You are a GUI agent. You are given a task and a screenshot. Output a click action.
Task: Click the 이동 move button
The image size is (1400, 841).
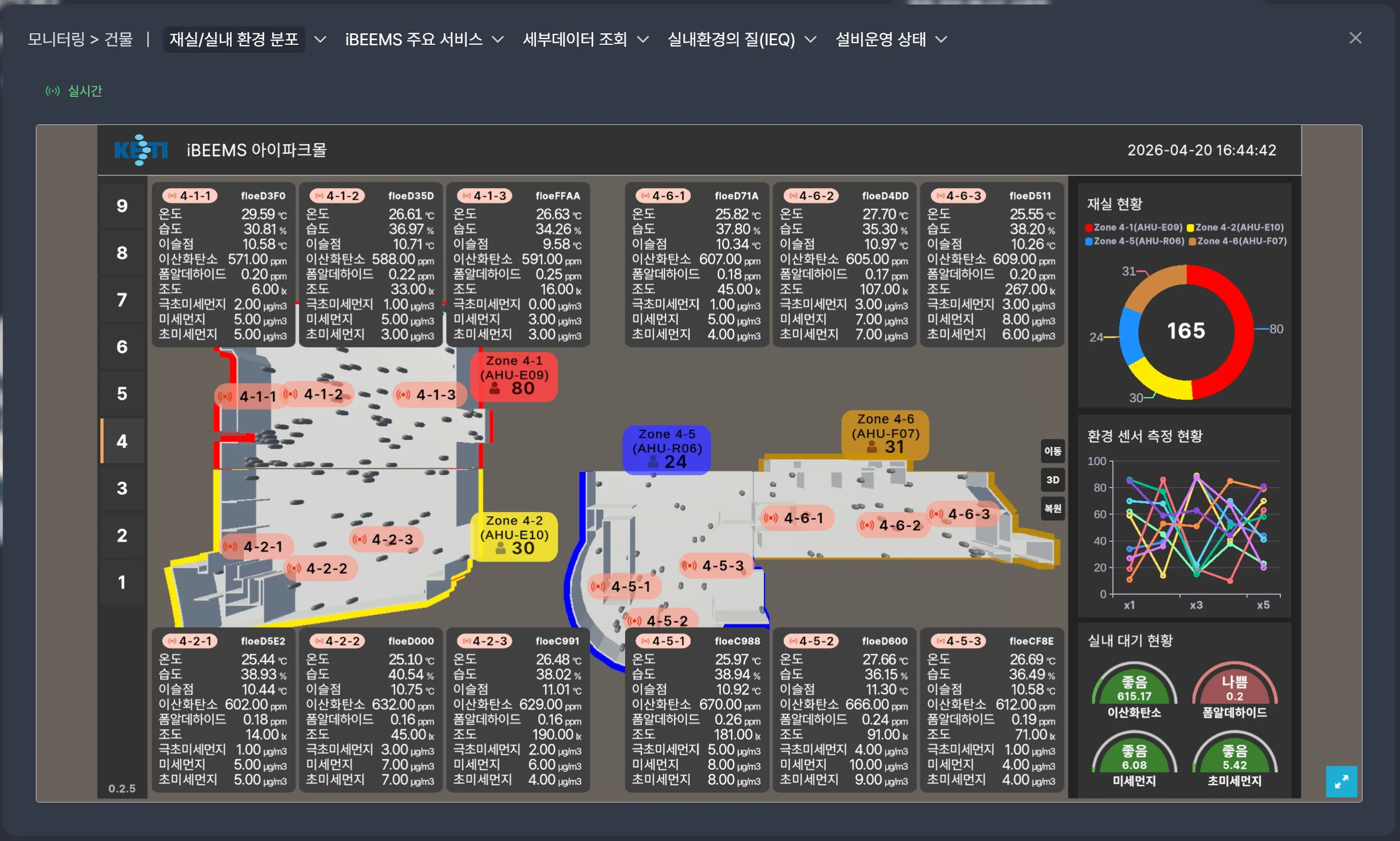[x=1053, y=451]
